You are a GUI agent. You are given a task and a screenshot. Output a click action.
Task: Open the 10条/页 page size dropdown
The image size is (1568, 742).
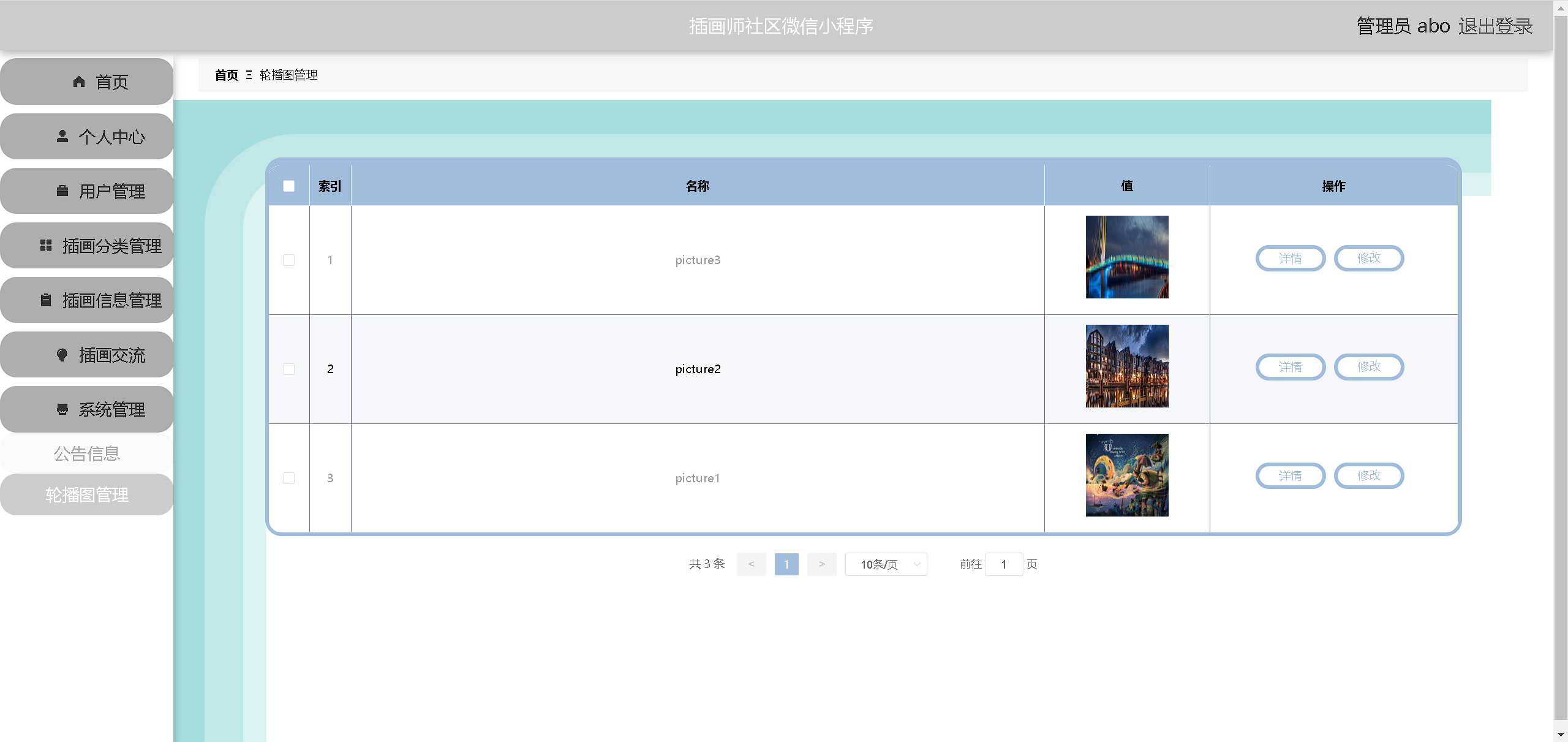point(886,564)
